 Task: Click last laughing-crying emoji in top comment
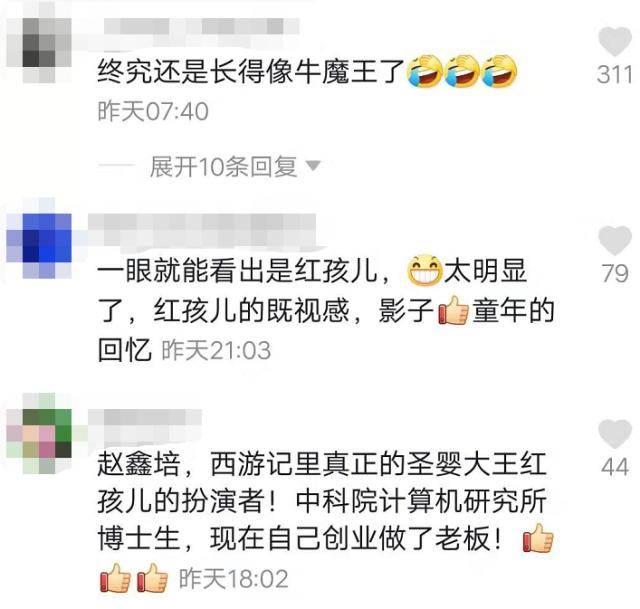coord(499,71)
